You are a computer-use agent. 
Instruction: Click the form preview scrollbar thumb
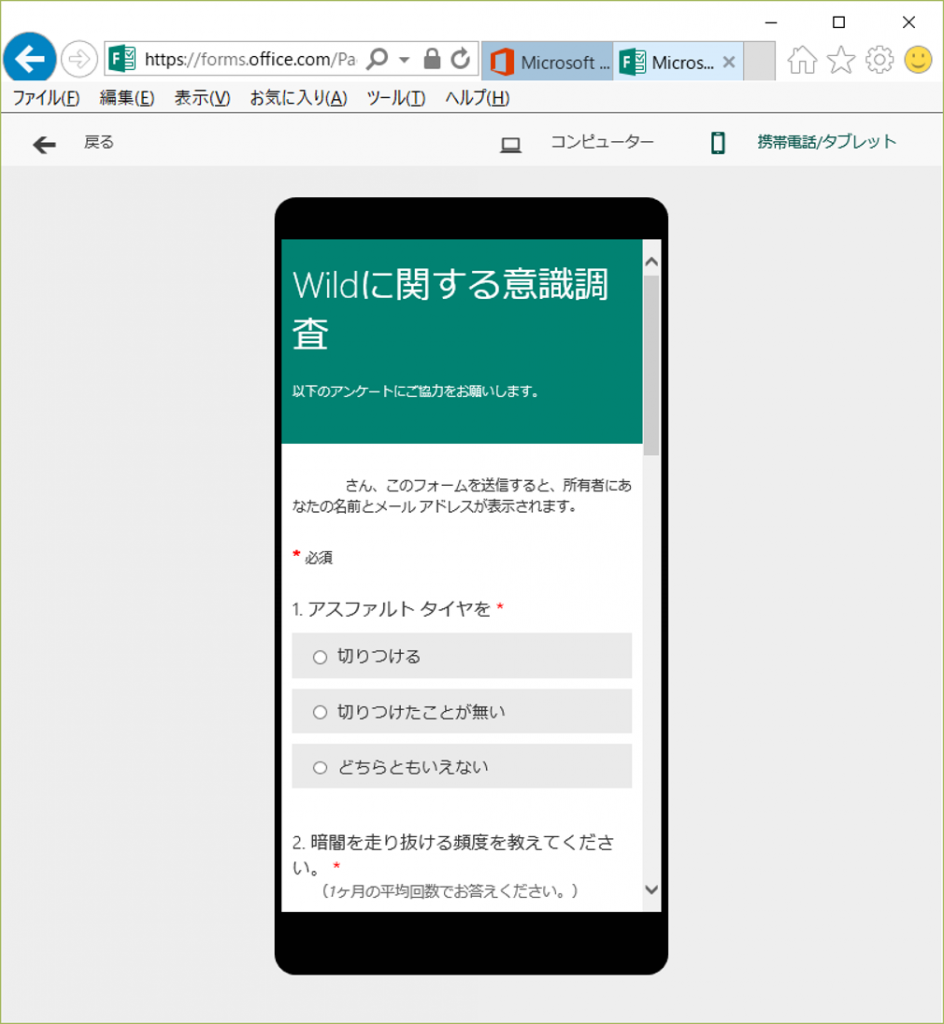[651, 365]
